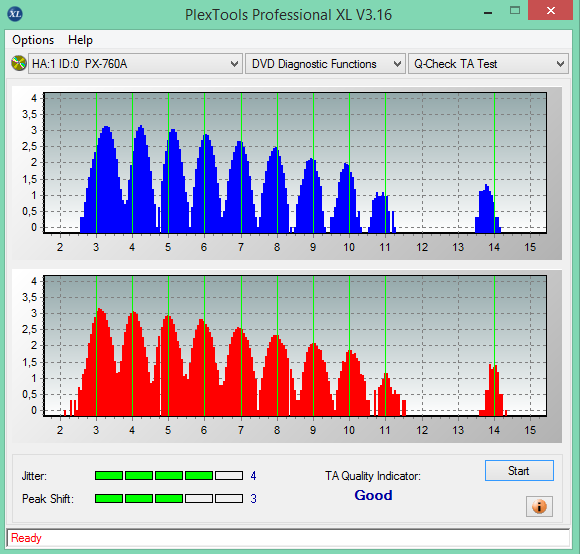580x554 pixels.
Task: Click the PlexTools XL logo icon
Action: pyautogui.click(x=15, y=14)
